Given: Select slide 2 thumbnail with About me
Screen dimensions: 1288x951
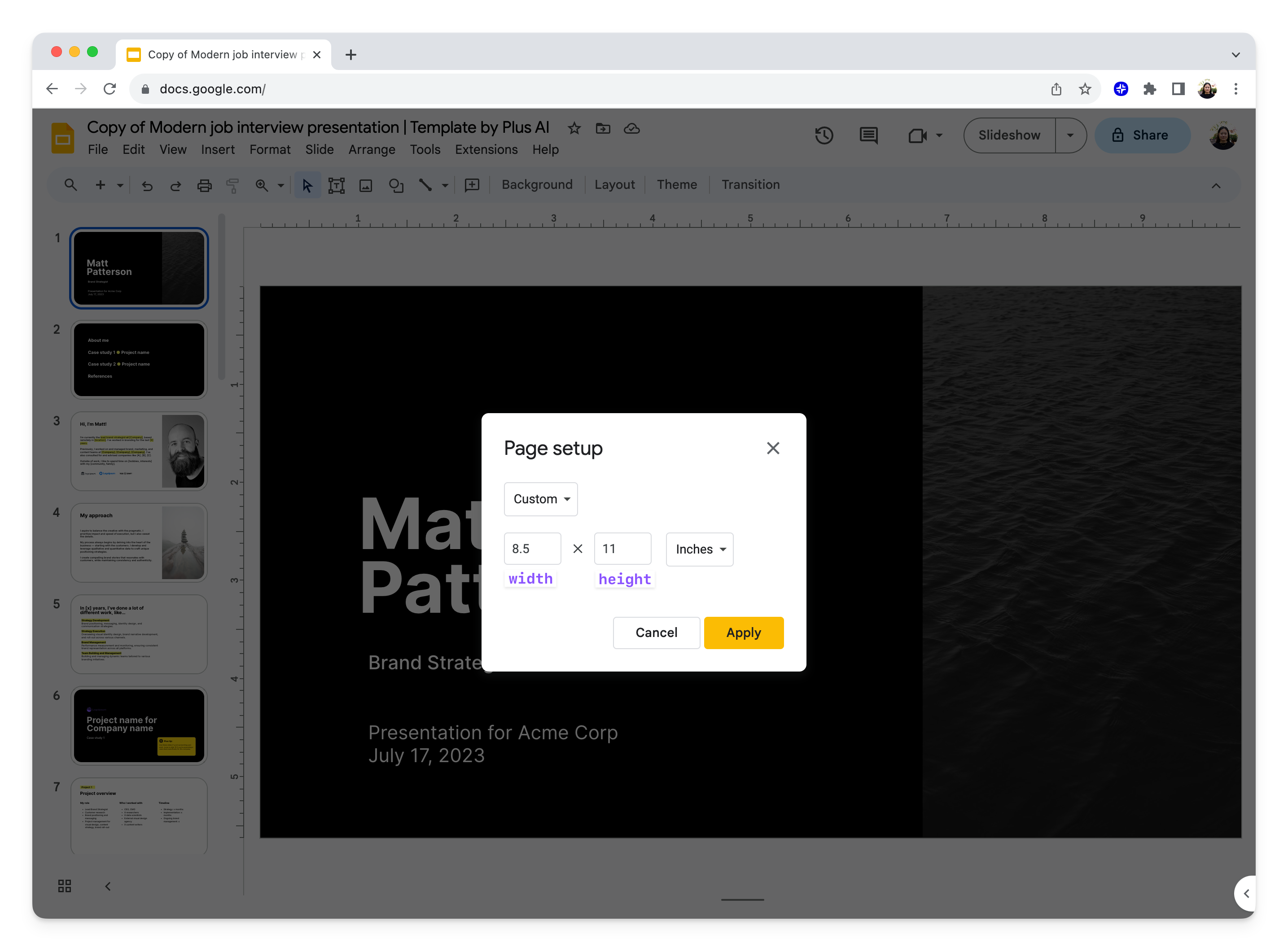Looking at the screenshot, I should (x=139, y=360).
